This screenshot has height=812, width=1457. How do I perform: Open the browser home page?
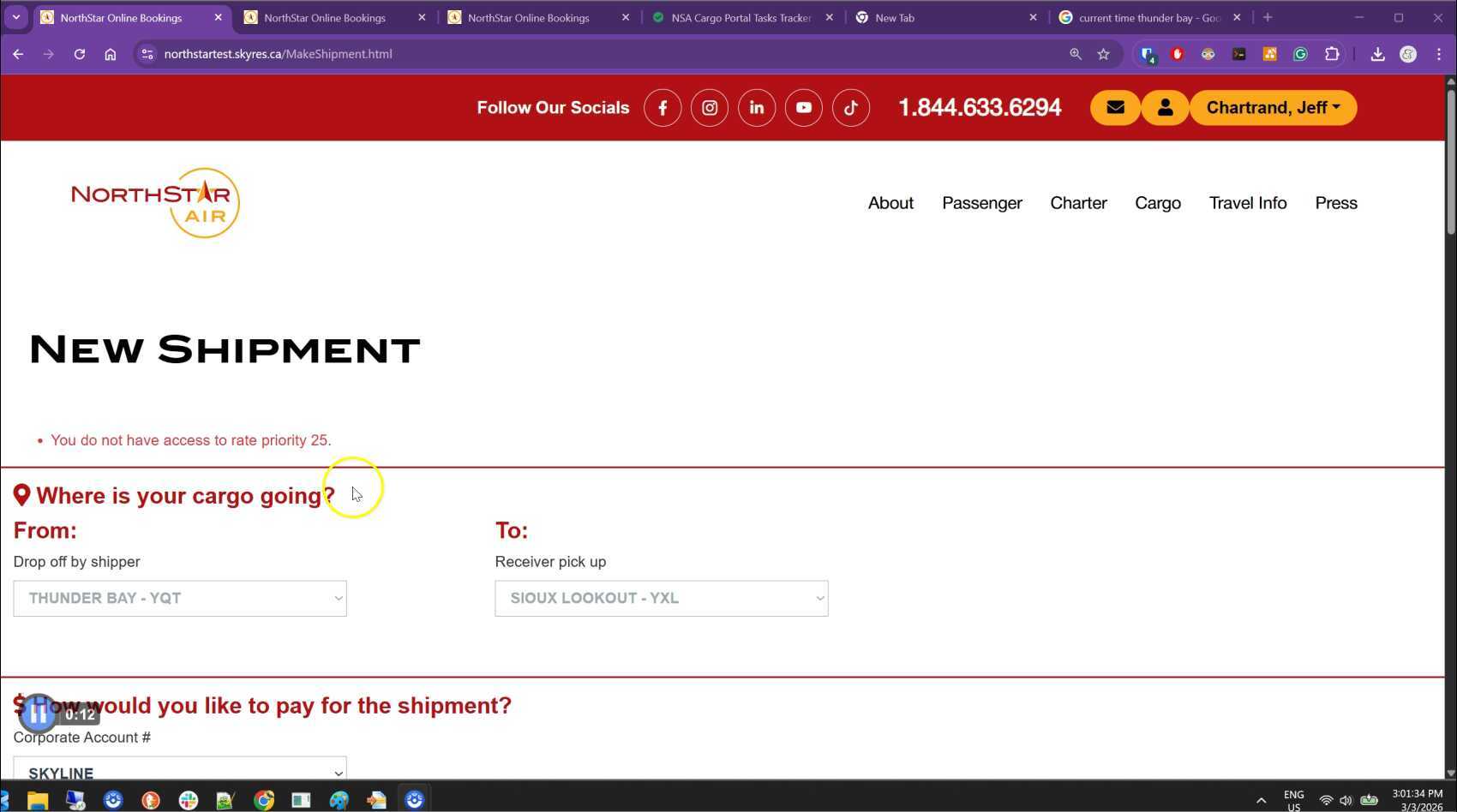tap(111, 54)
